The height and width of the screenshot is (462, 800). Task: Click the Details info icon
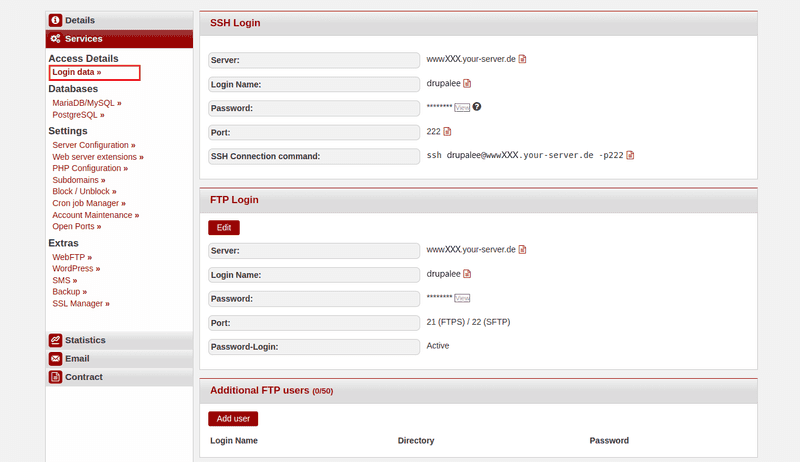(55, 20)
